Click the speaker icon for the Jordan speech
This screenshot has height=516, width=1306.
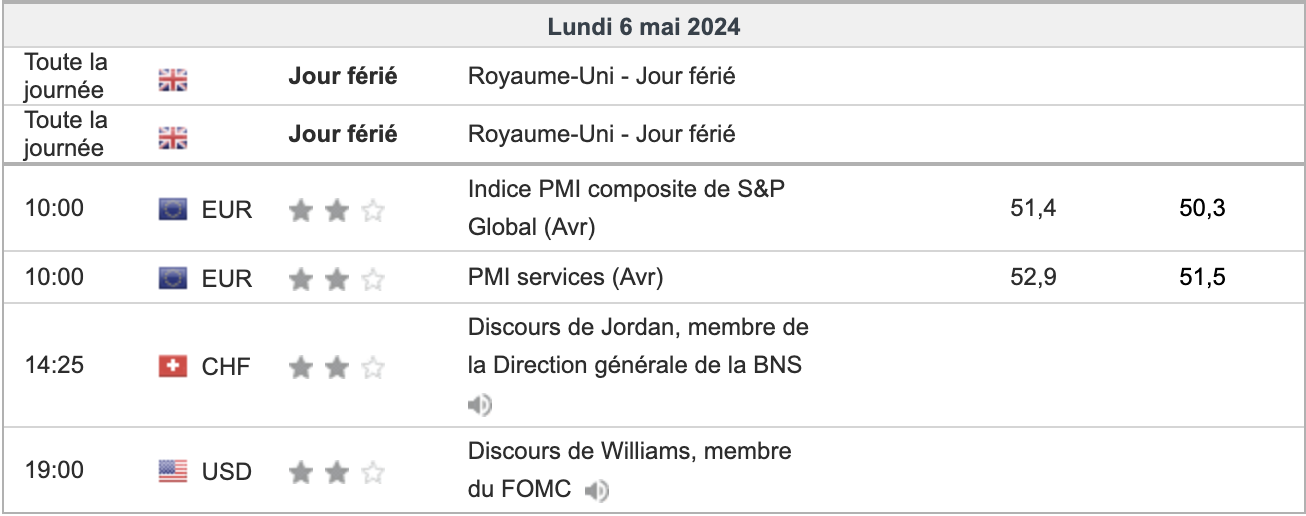(x=480, y=405)
